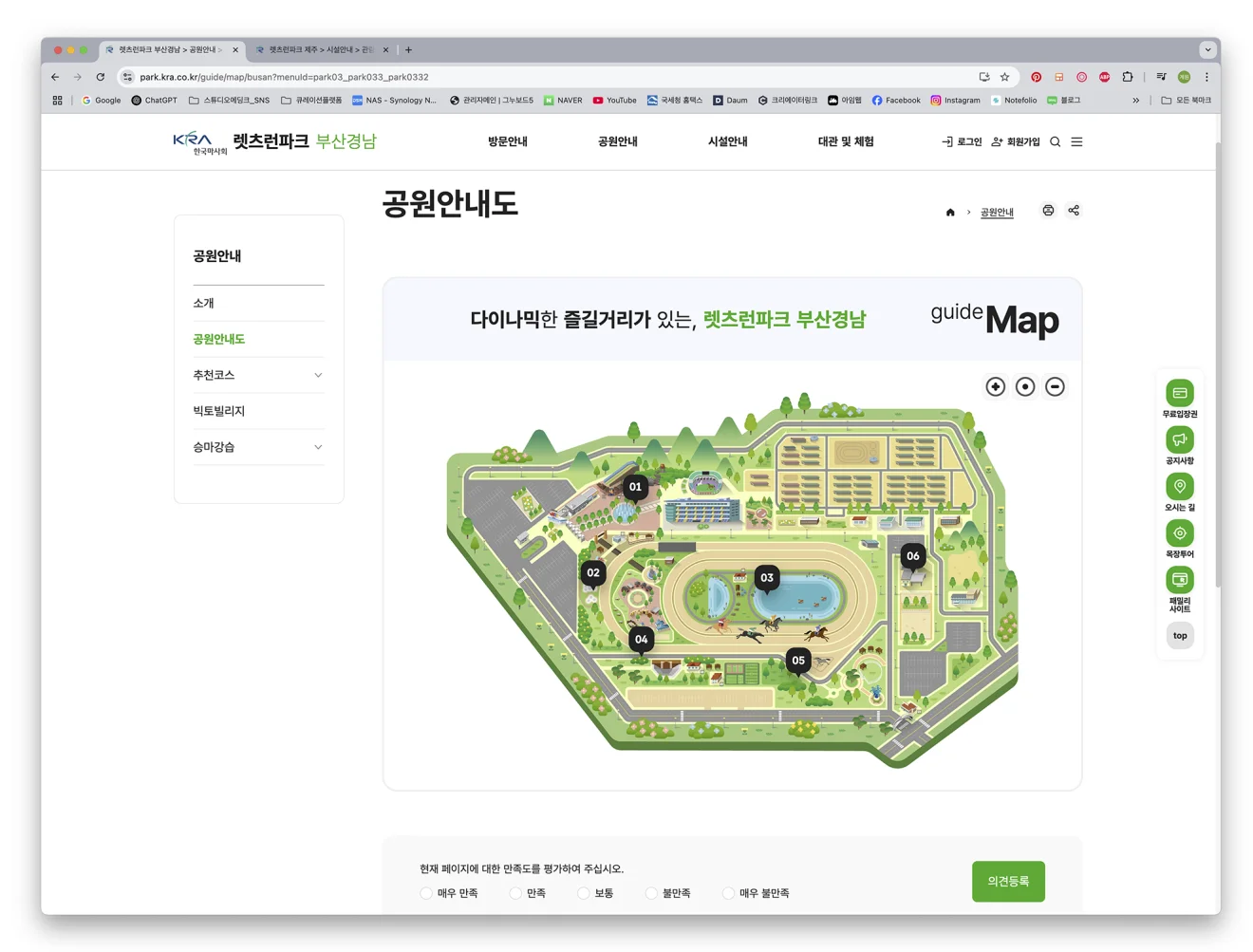Open 모든 북마크 folder
The image size is (1253, 952).
pos(1187,100)
